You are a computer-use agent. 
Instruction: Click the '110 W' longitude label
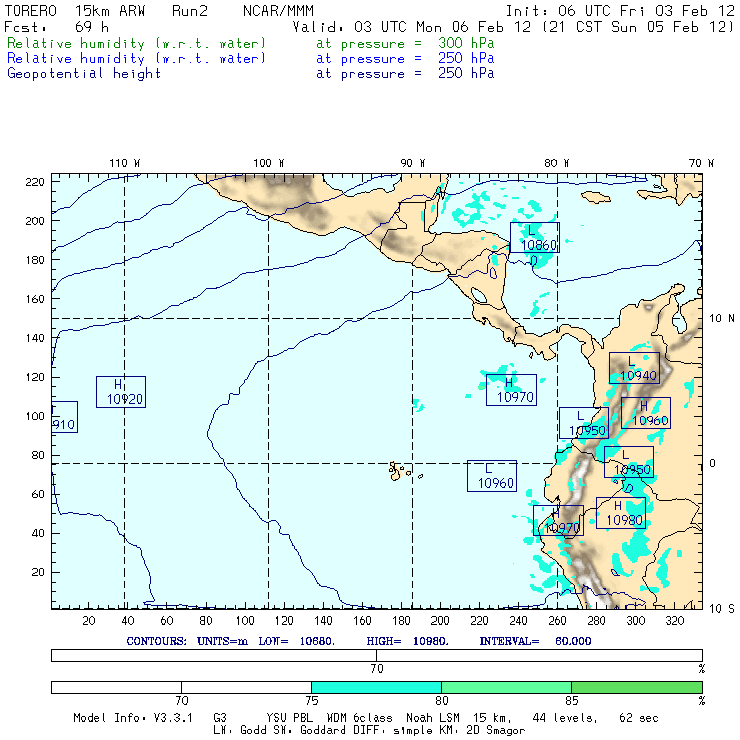[125, 163]
